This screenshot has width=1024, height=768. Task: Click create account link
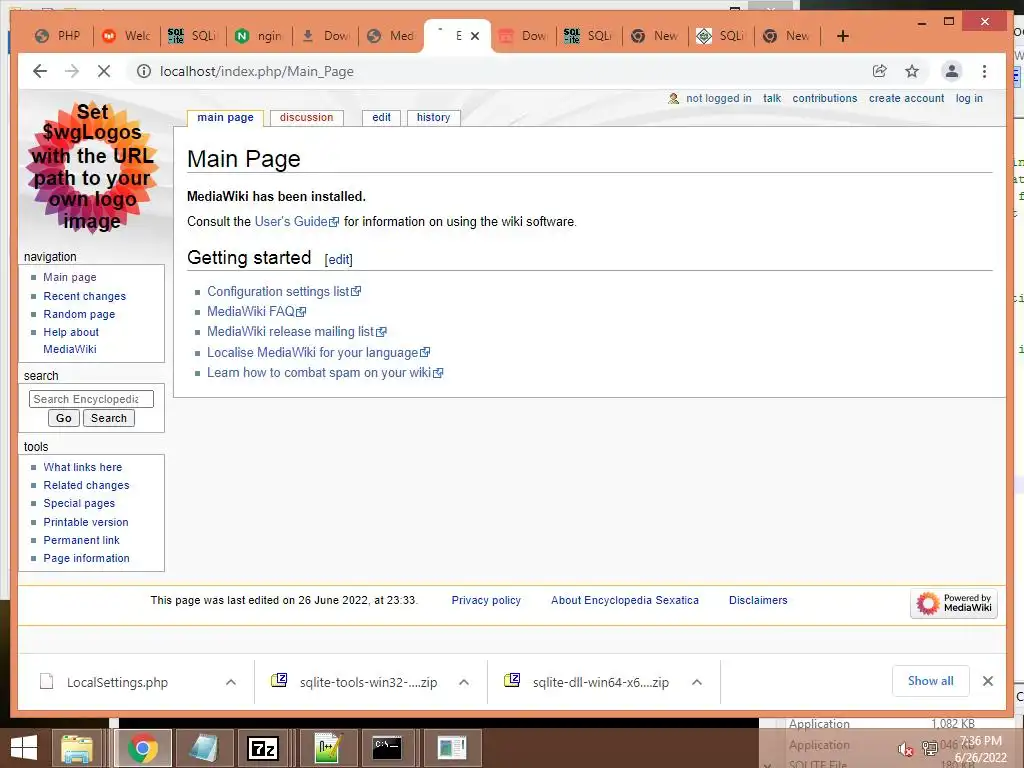906,99
